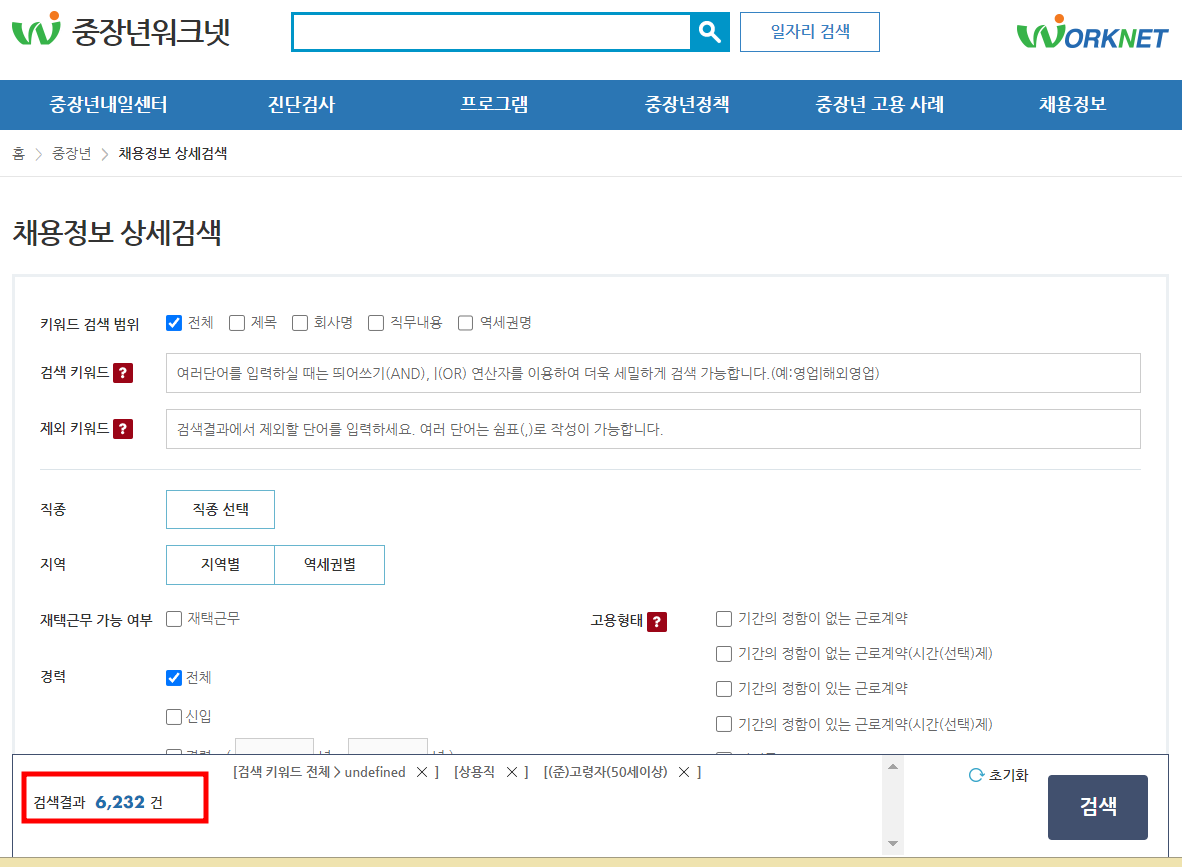The image size is (1182, 867).
Task: Open the 제외 키워드 help icon
Action: tap(123, 430)
